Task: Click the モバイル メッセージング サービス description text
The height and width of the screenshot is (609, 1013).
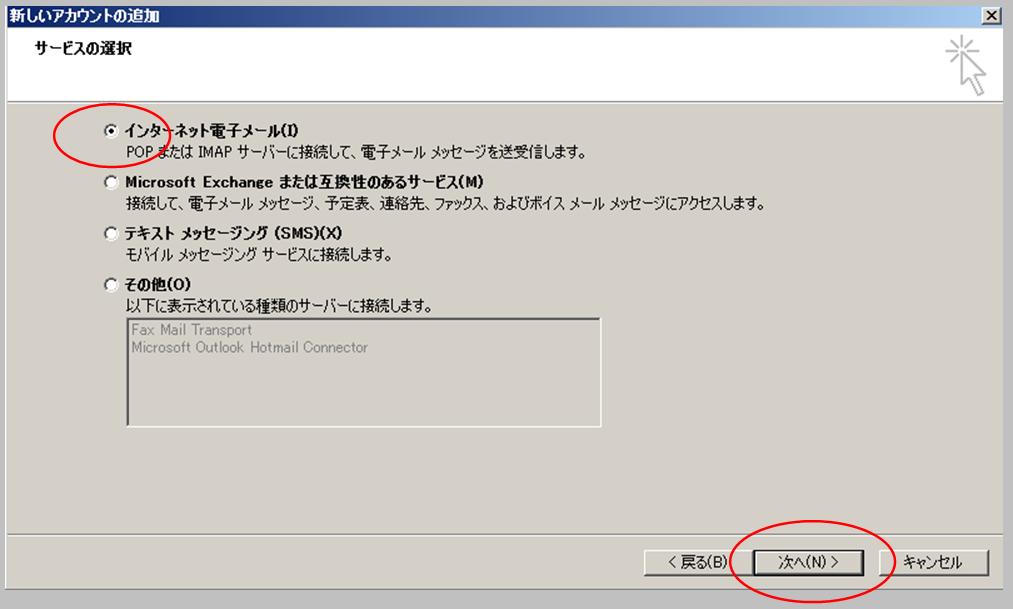Action: 258,255
